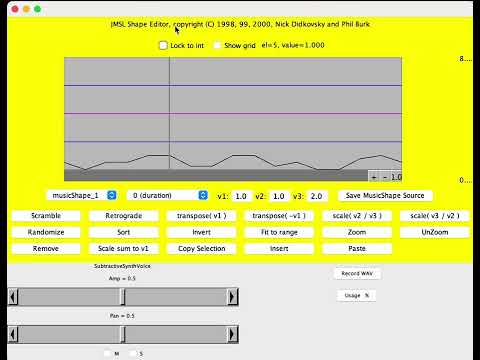Tick the M checkbox below Pan slider

(107, 353)
